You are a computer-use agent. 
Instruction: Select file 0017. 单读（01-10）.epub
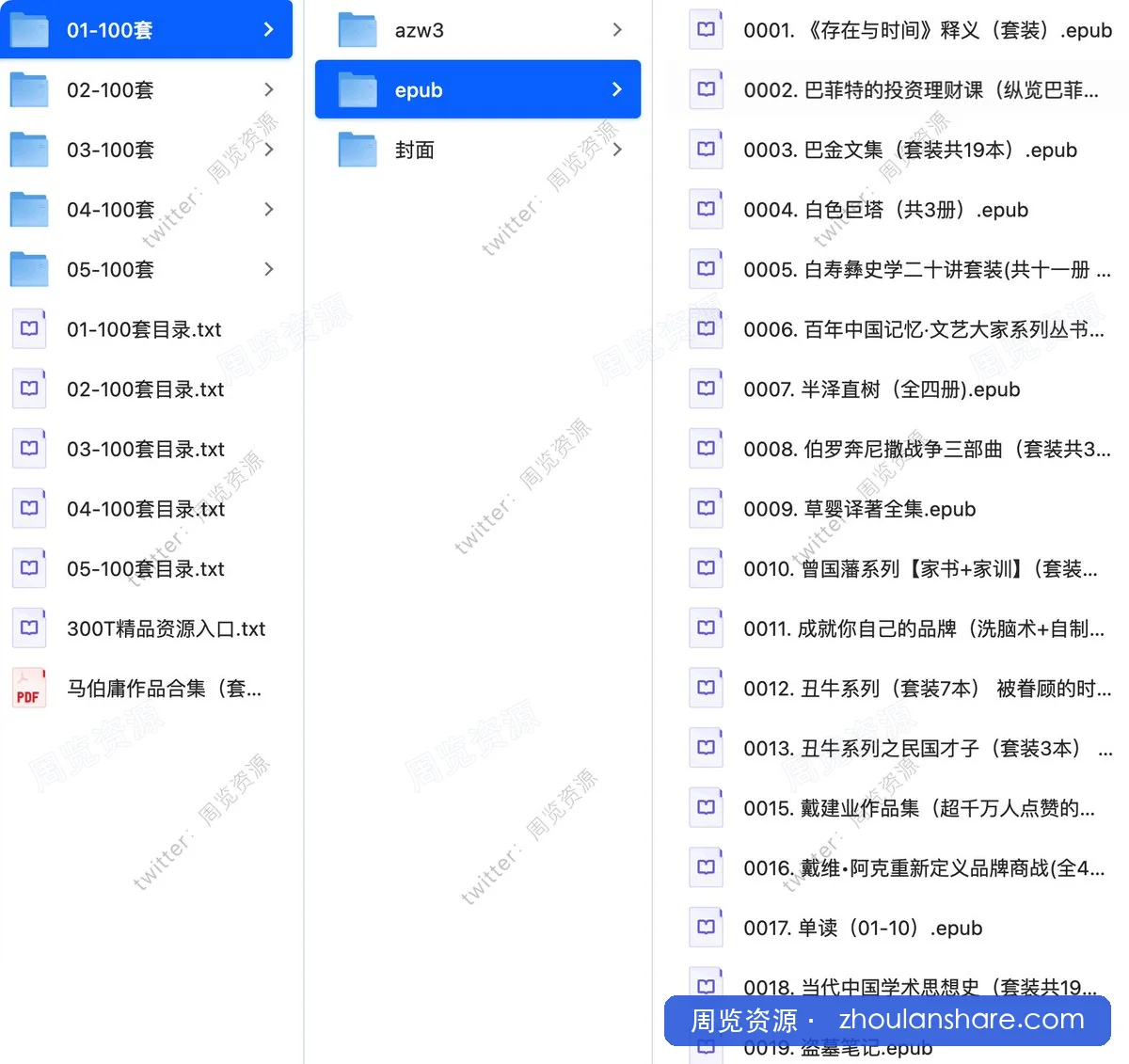click(863, 928)
